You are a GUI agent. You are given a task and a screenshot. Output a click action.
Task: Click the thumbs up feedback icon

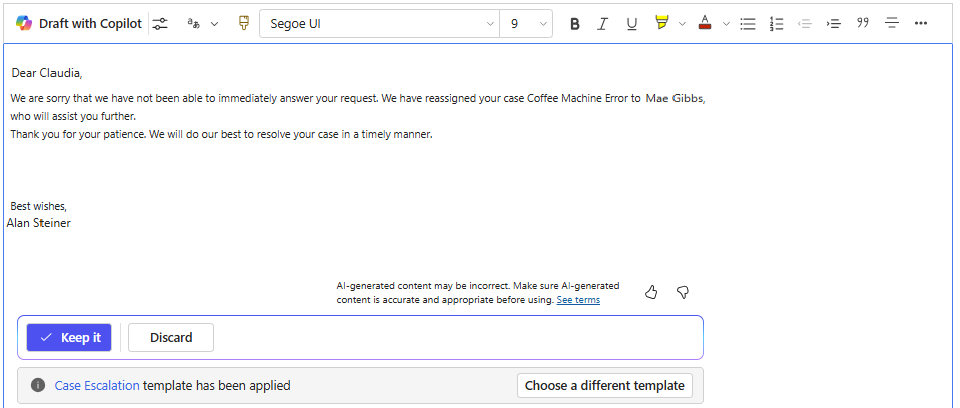[x=651, y=292]
